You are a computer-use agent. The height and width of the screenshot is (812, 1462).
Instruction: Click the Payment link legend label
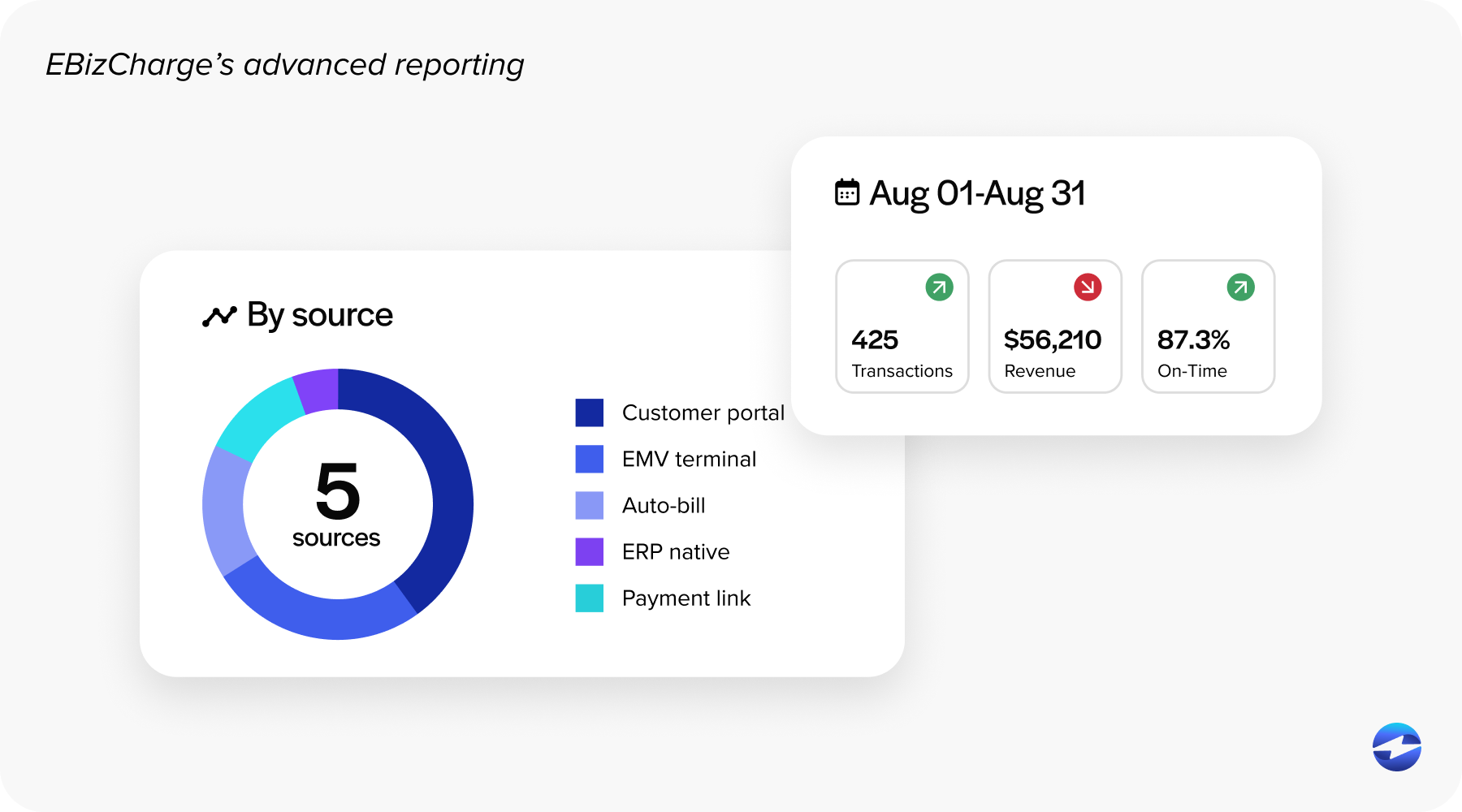tap(686, 598)
